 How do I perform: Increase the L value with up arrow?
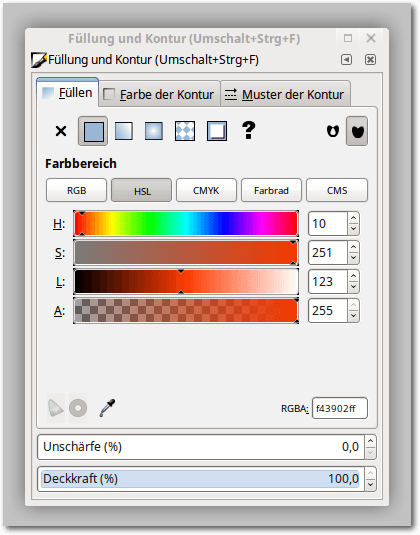[x=353, y=276]
